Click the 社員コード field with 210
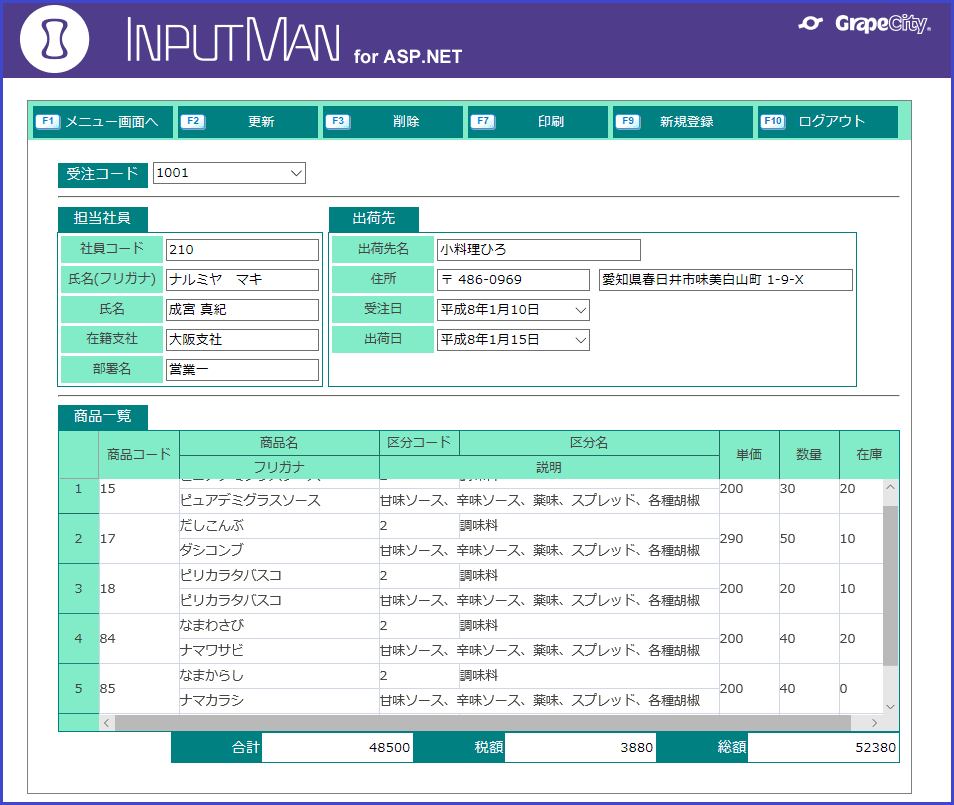The width and height of the screenshot is (954, 805). [x=242, y=249]
